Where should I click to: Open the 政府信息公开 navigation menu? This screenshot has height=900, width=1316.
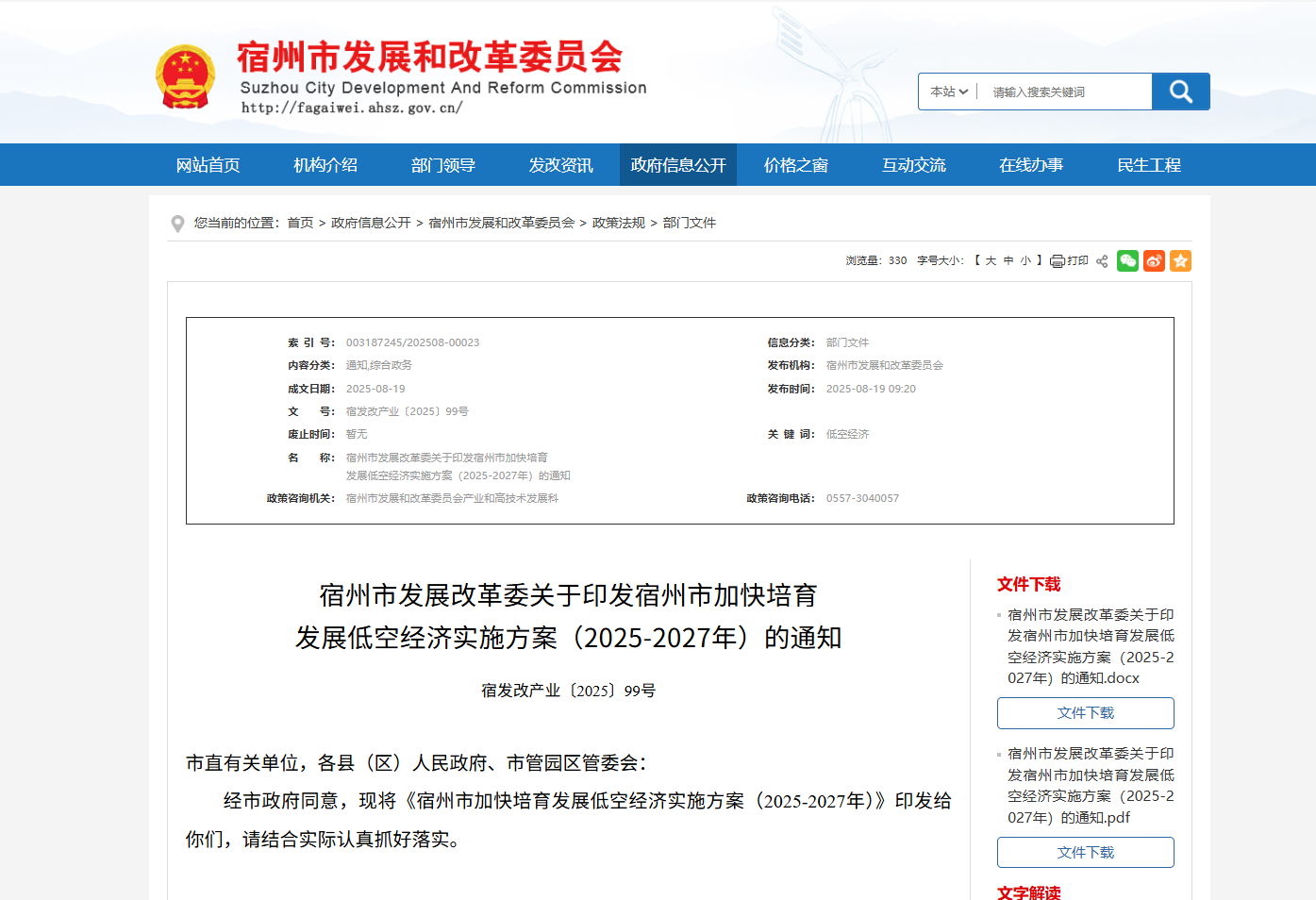pos(677,165)
